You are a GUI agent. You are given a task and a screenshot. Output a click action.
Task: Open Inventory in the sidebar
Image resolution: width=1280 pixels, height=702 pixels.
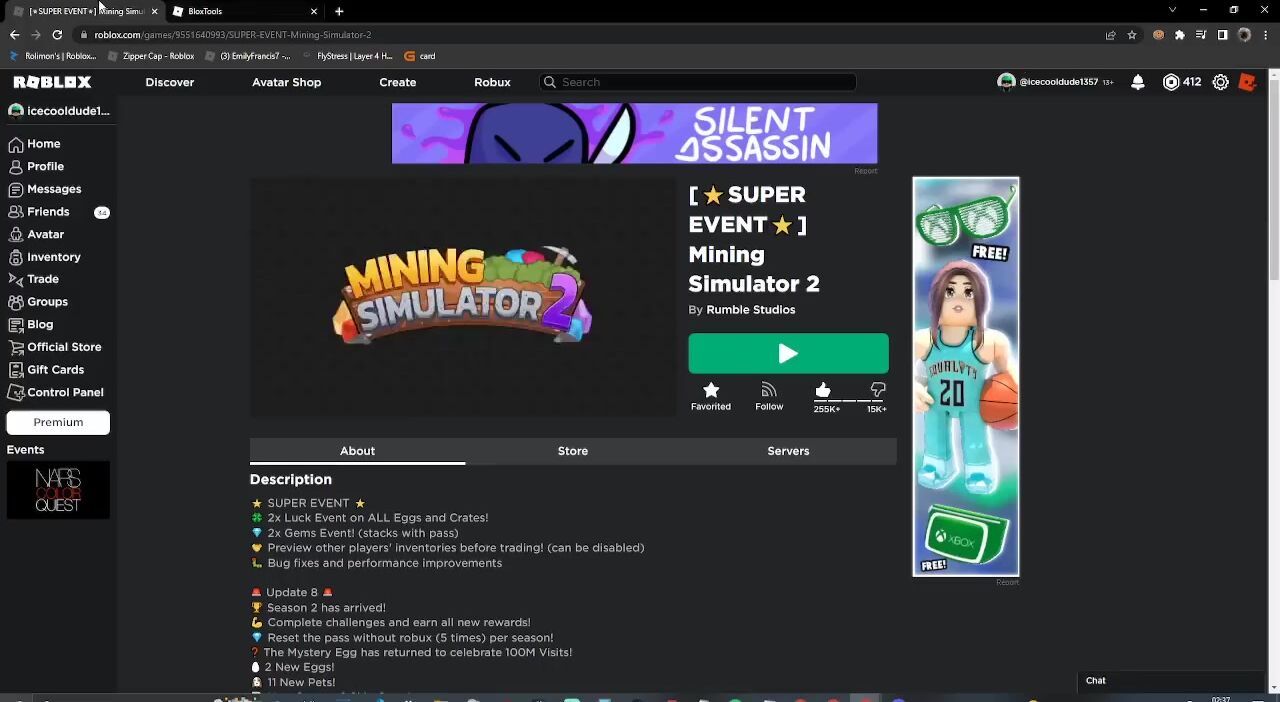tap(45, 257)
